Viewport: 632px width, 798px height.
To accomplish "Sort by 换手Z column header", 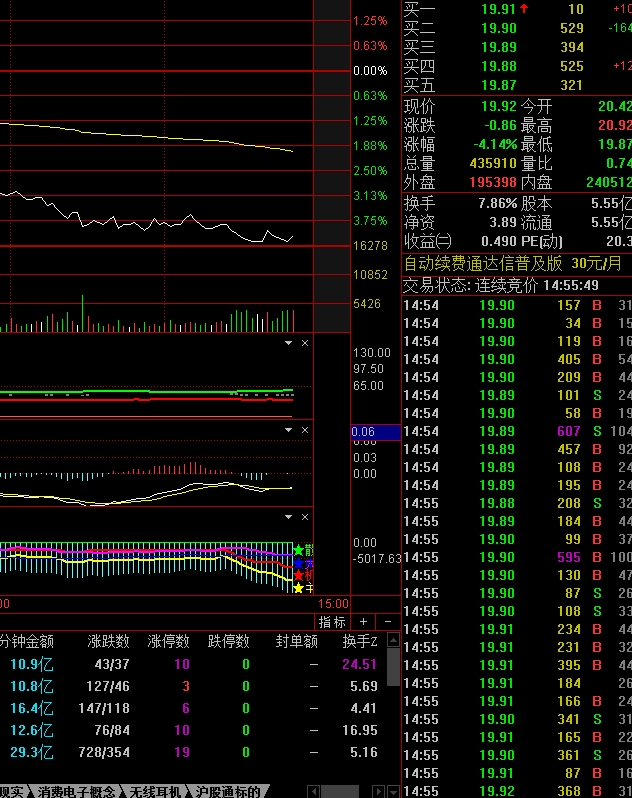I will click(x=360, y=642).
